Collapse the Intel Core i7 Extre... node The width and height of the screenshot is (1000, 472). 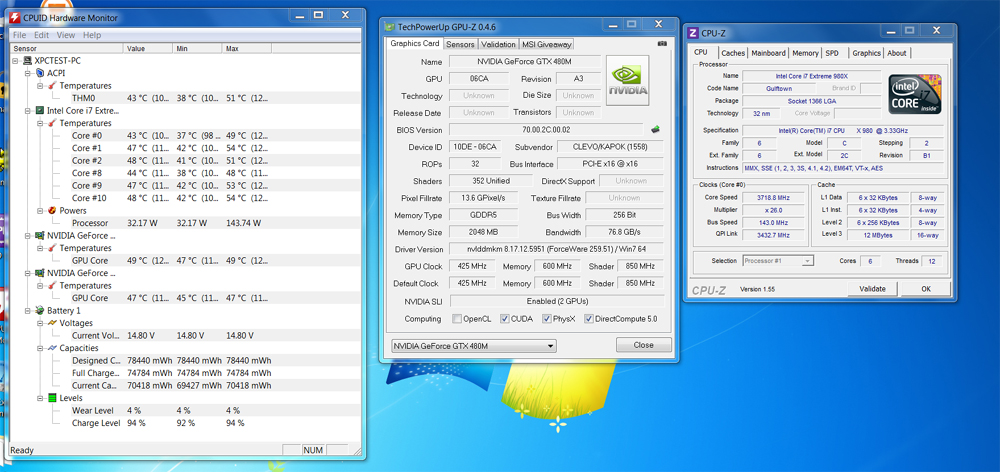pos(28,110)
